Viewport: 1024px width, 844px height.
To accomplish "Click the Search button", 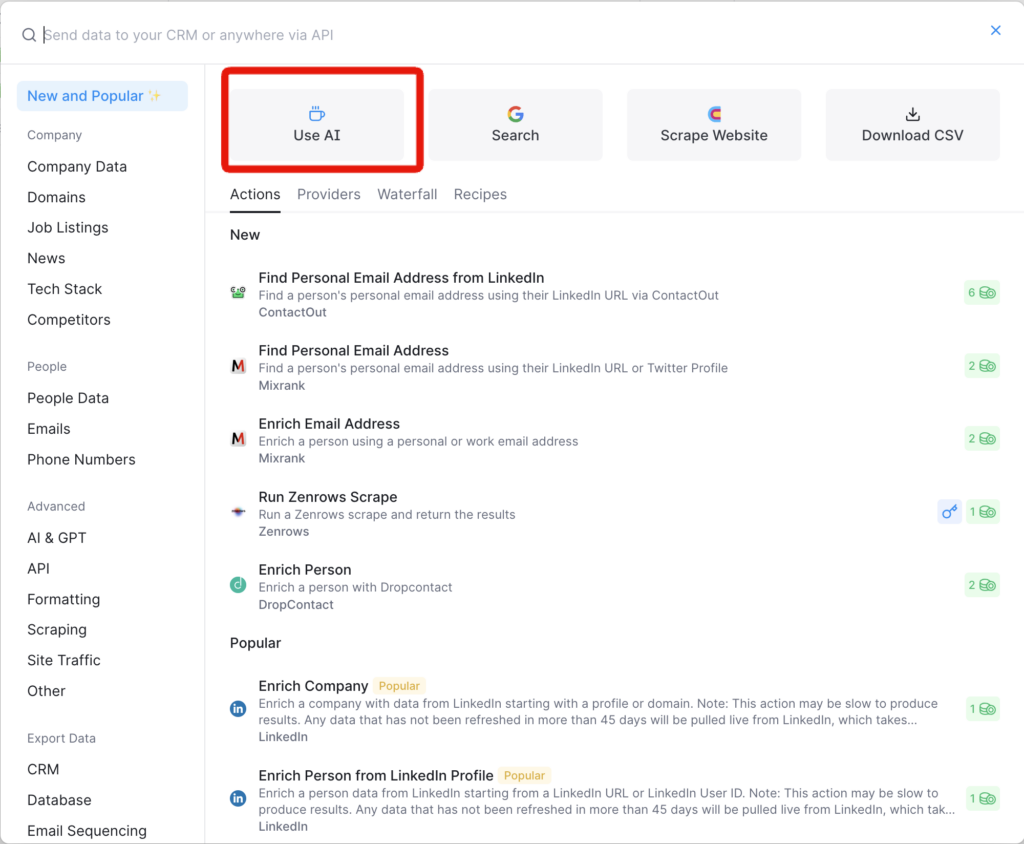I will point(515,125).
